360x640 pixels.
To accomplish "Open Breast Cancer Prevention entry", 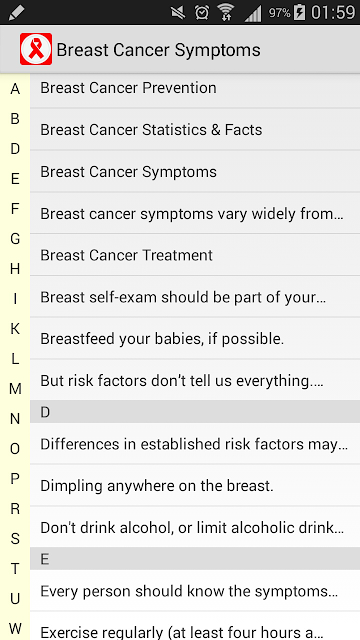I will click(195, 88).
